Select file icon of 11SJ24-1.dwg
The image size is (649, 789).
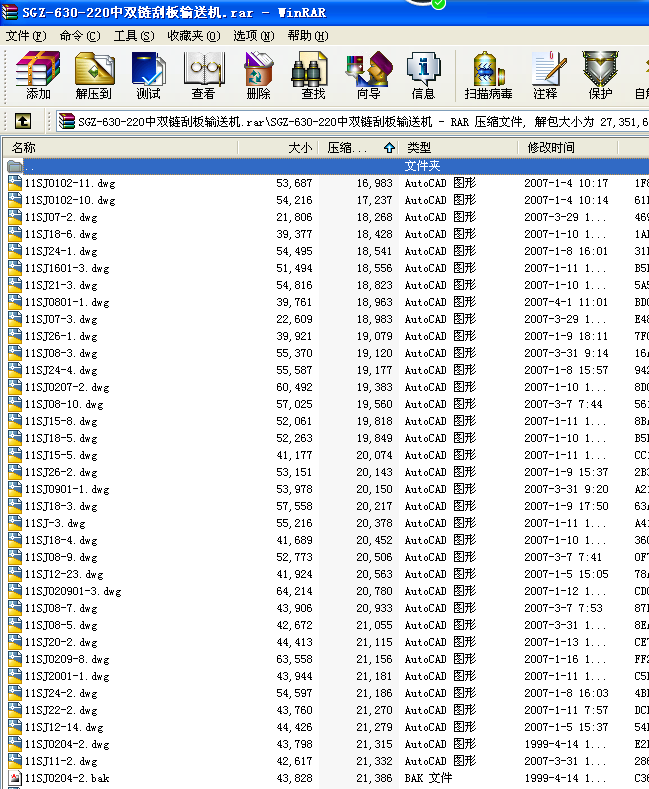15,251
